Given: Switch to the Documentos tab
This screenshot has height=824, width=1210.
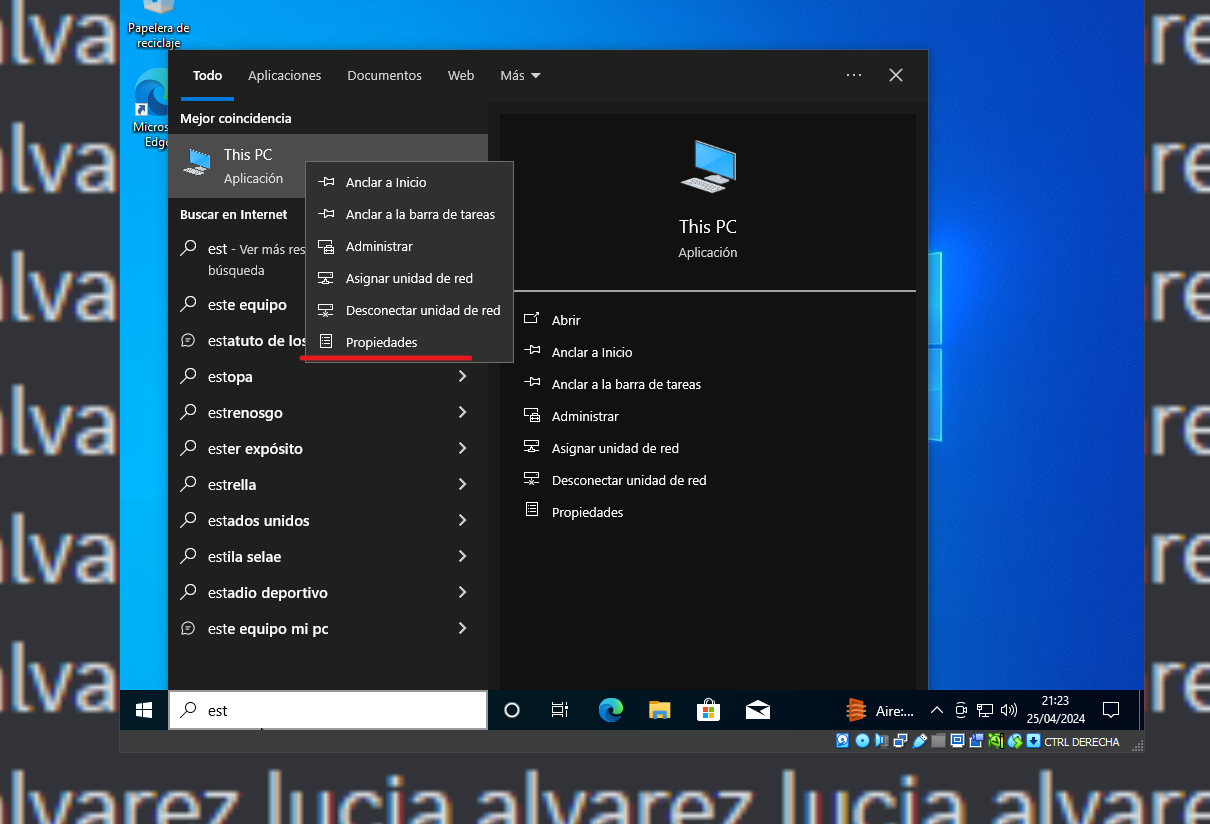Looking at the screenshot, I should tap(384, 75).
